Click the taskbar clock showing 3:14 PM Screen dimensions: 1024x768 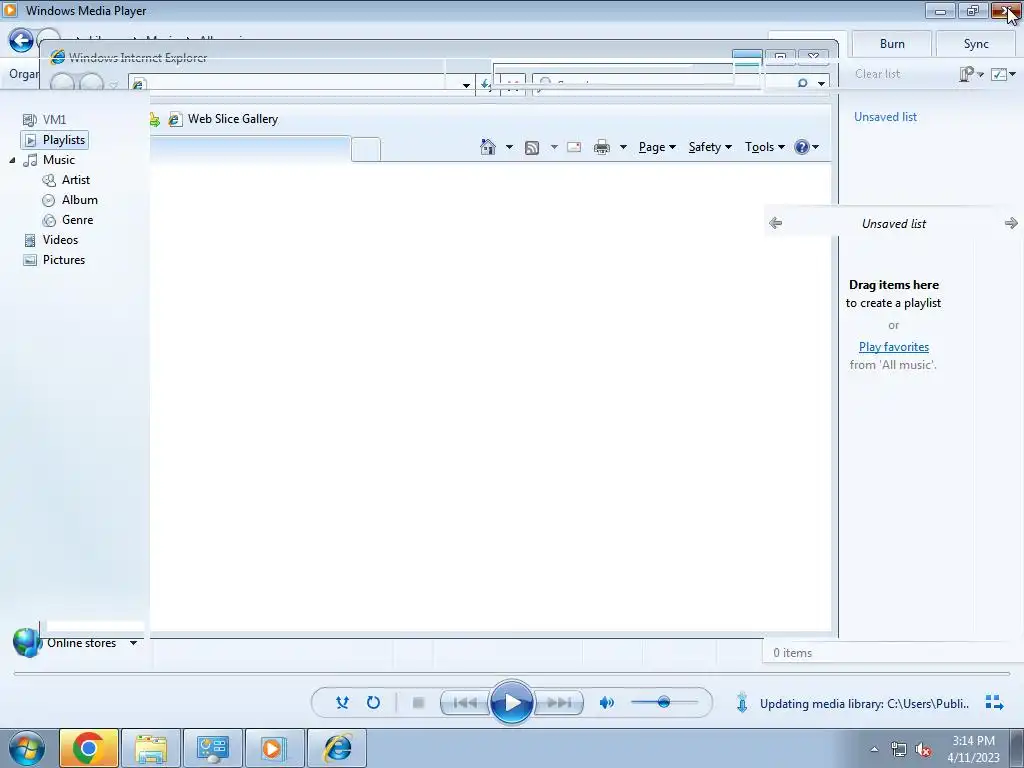point(973,749)
